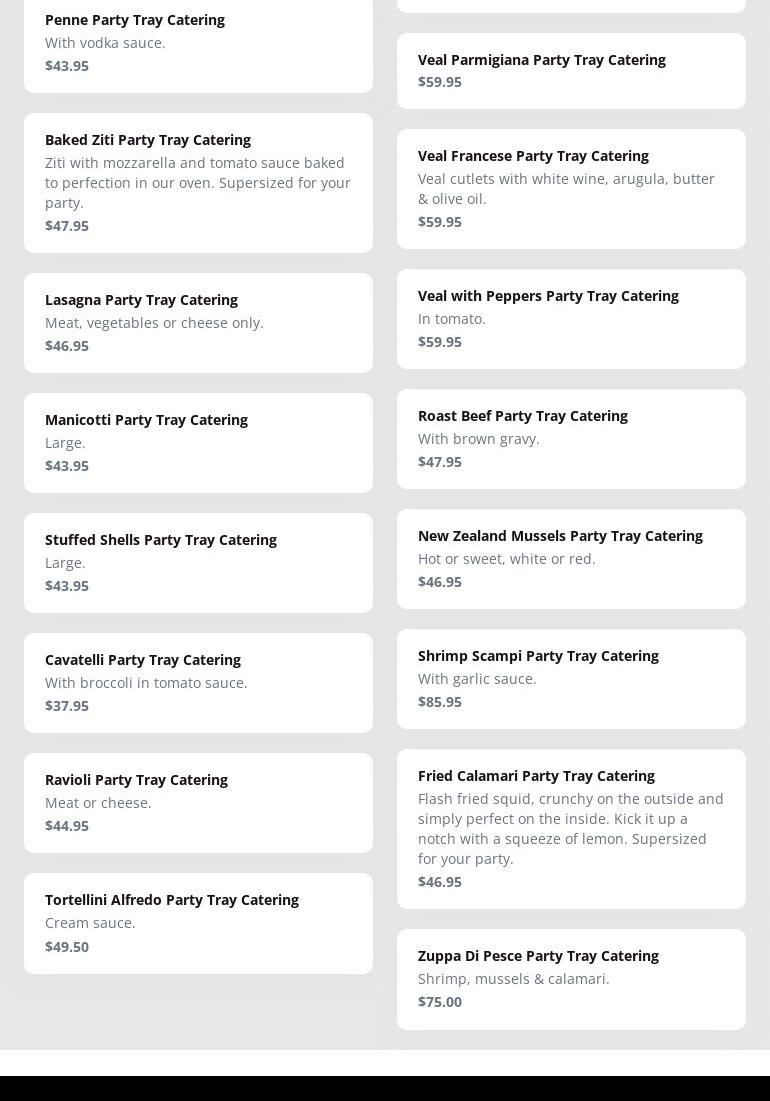770x1101 pixels.
Task: Select Penne Party Tray Catering item
Action: [x=198, y=44]
